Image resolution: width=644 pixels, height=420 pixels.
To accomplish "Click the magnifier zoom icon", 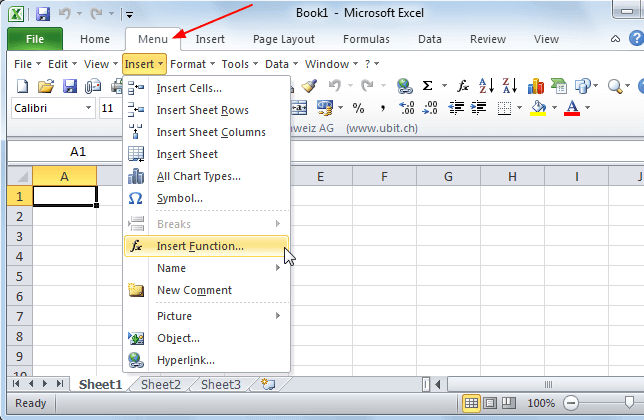I will click(x=614, y=86).
